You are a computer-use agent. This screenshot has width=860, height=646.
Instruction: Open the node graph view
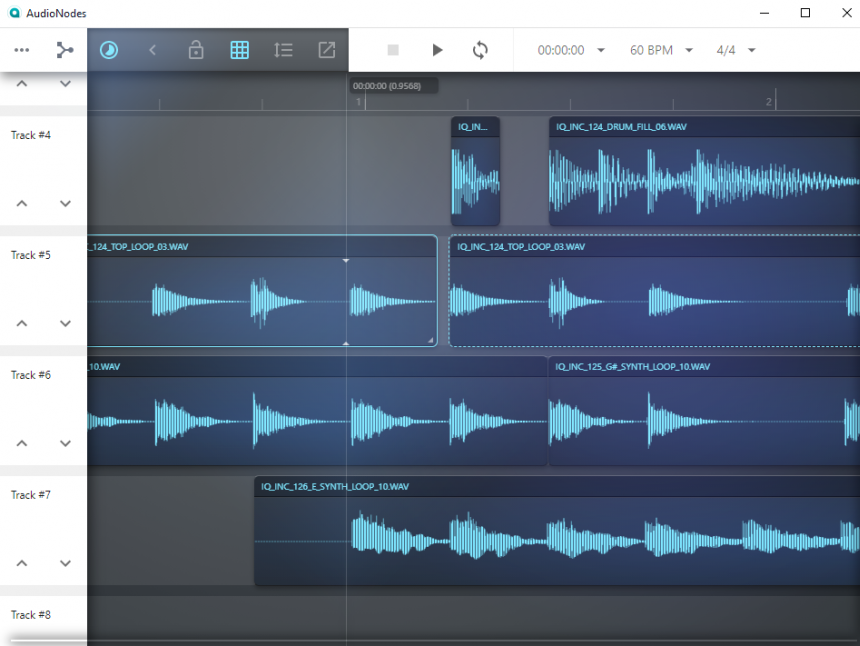64,49
